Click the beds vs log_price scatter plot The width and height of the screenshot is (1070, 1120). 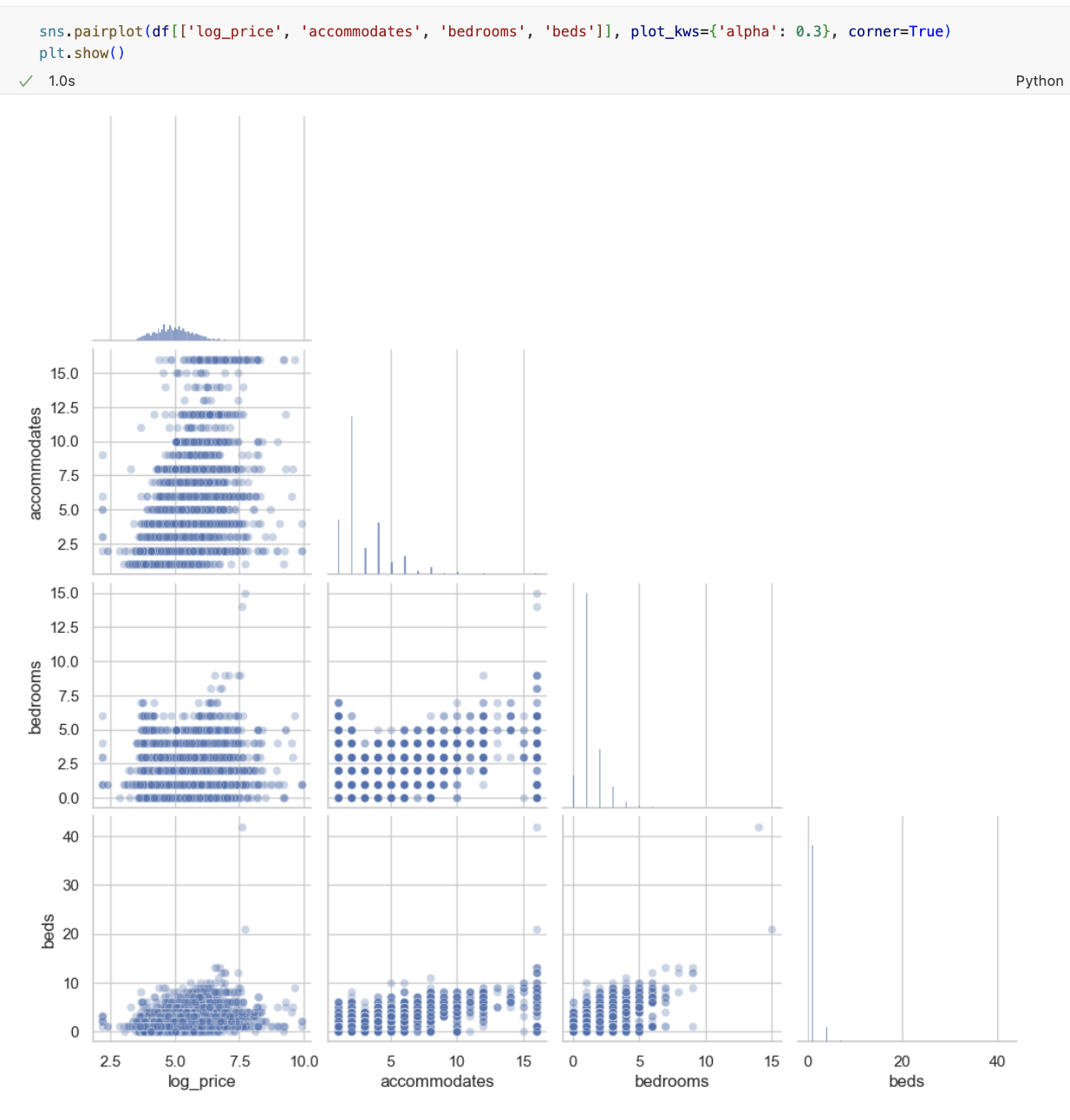point(202,928)
